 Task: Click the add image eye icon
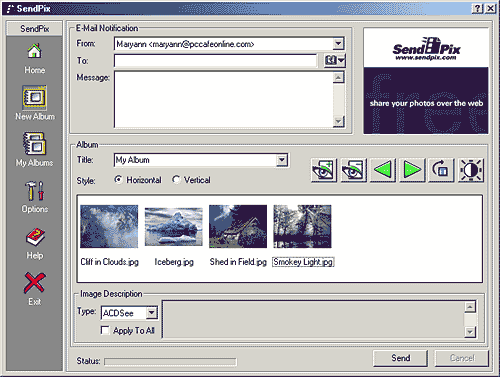[323, 170]
